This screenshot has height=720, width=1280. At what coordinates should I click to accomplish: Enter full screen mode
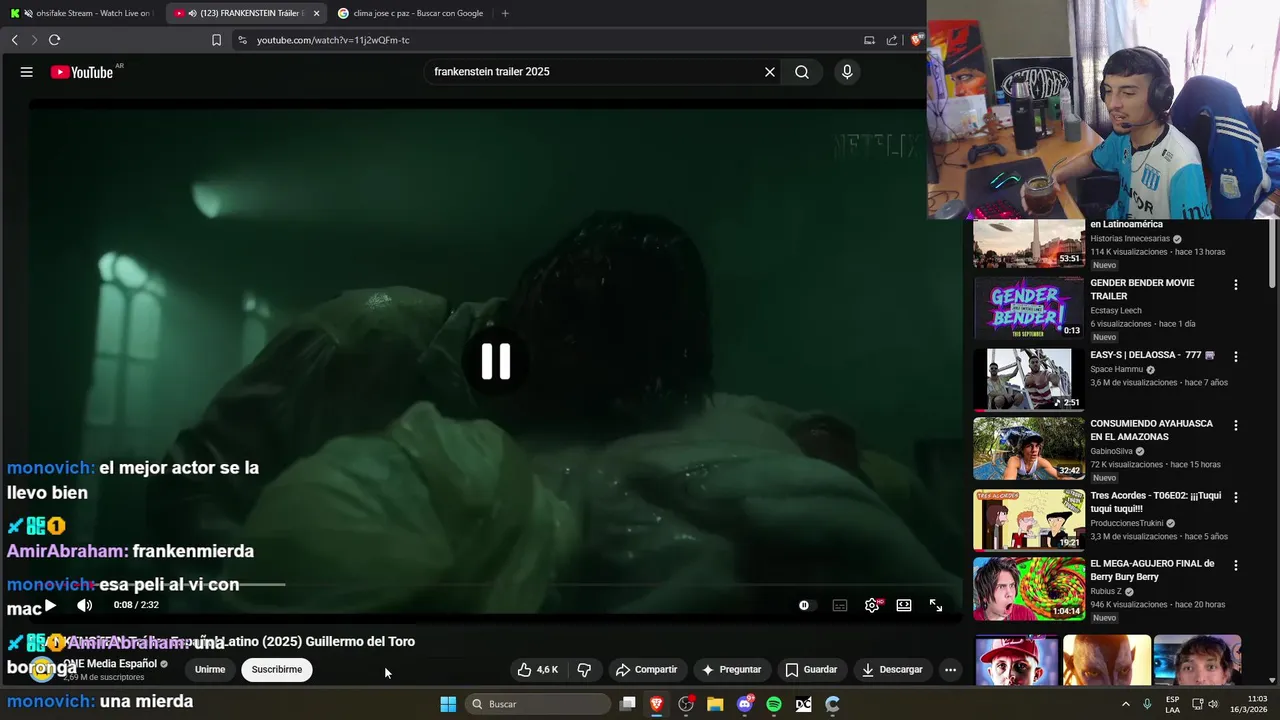pyautogui.click(x=936, y=605)
